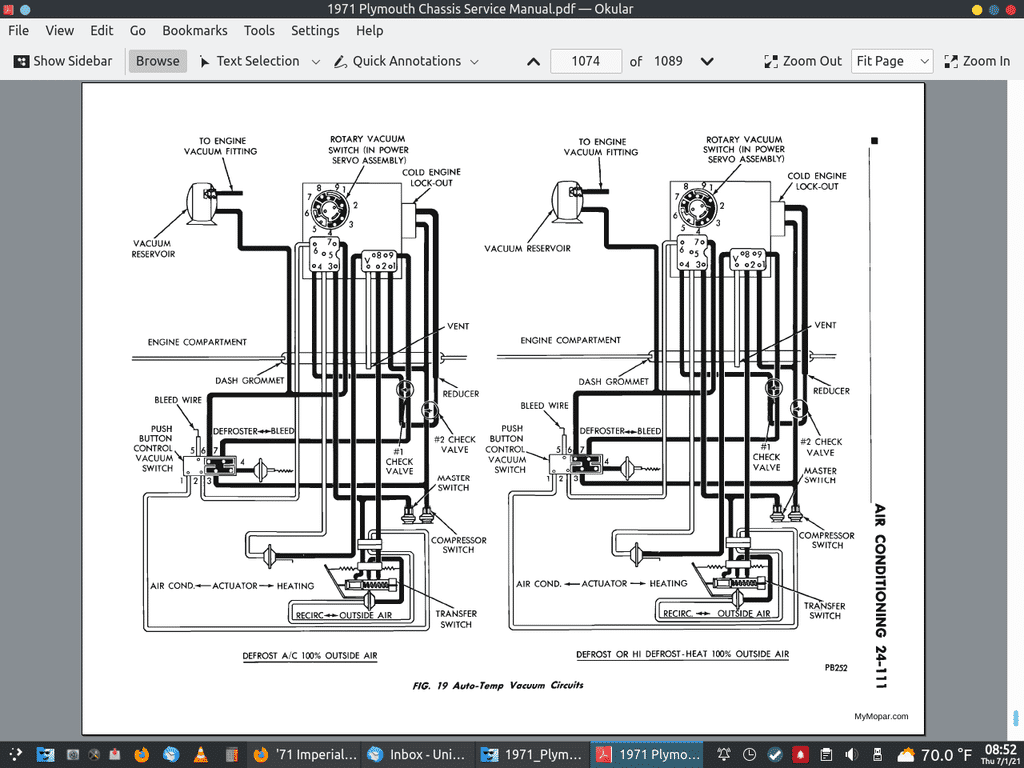Click the volume icon in the system tray
Viewport: 1024px width, 768px height.
[850, 754]
